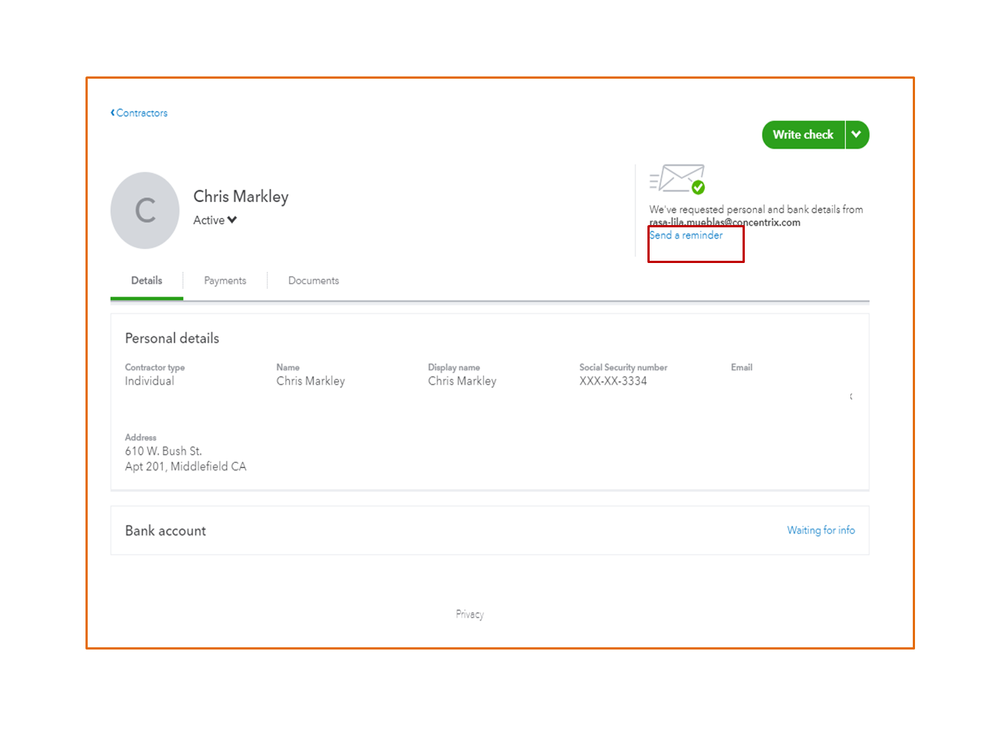This screenshot has width=999, height=749.
Task: Click the Display name value Chris Markley
Action: click(462, 381)
